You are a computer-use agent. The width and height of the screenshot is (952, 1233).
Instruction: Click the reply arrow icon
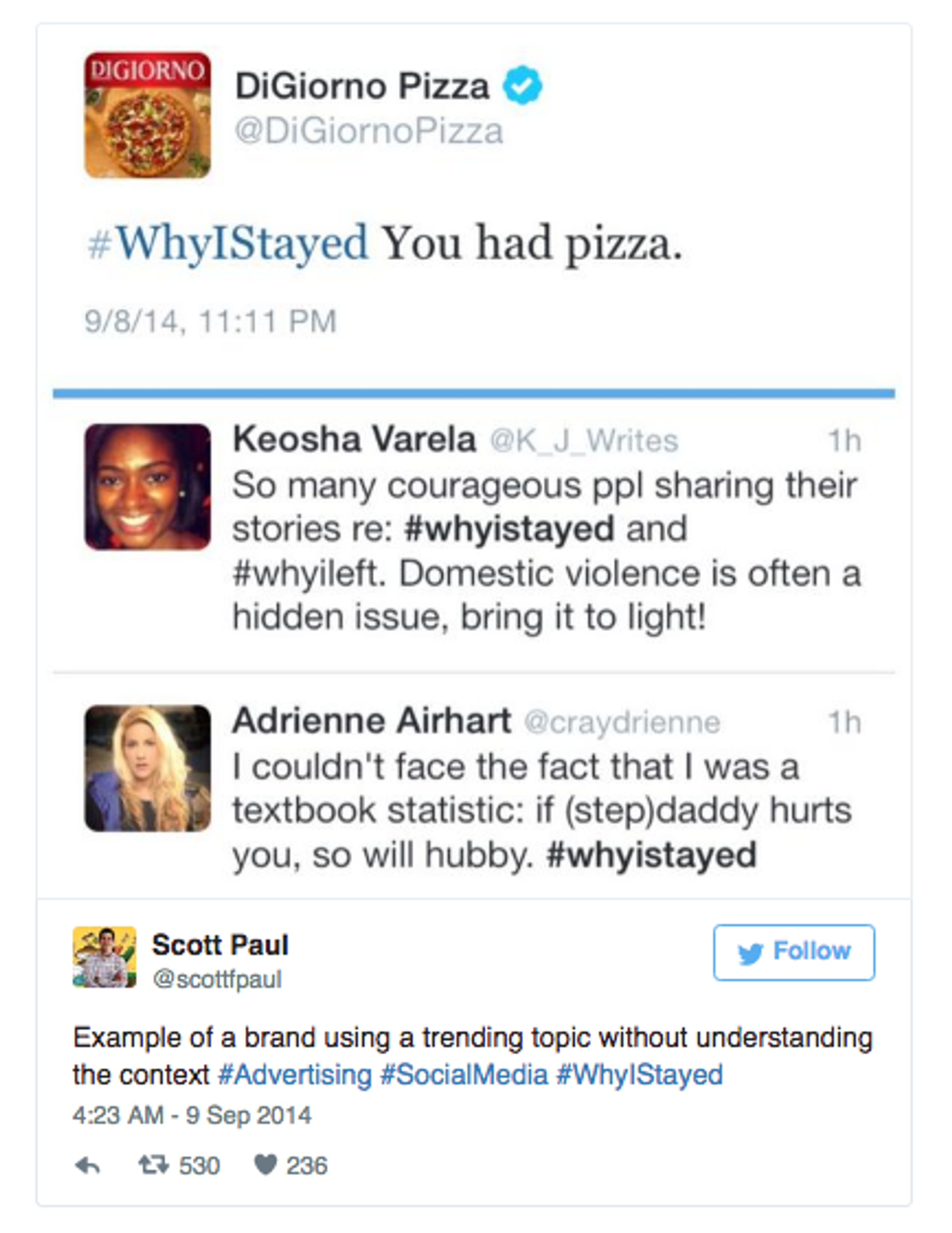point(88,1166)
